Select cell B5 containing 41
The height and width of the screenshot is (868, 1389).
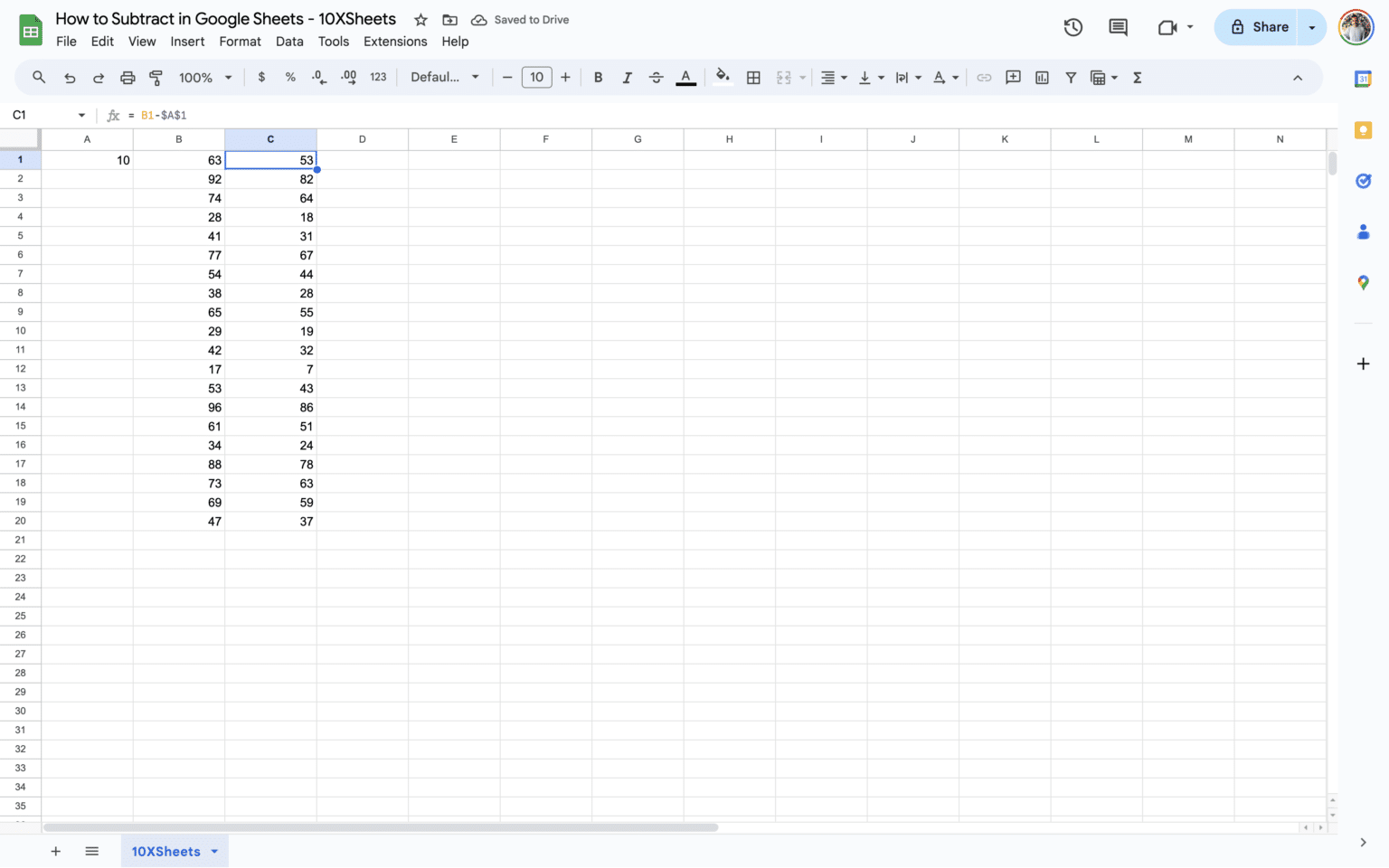(179, 236)
